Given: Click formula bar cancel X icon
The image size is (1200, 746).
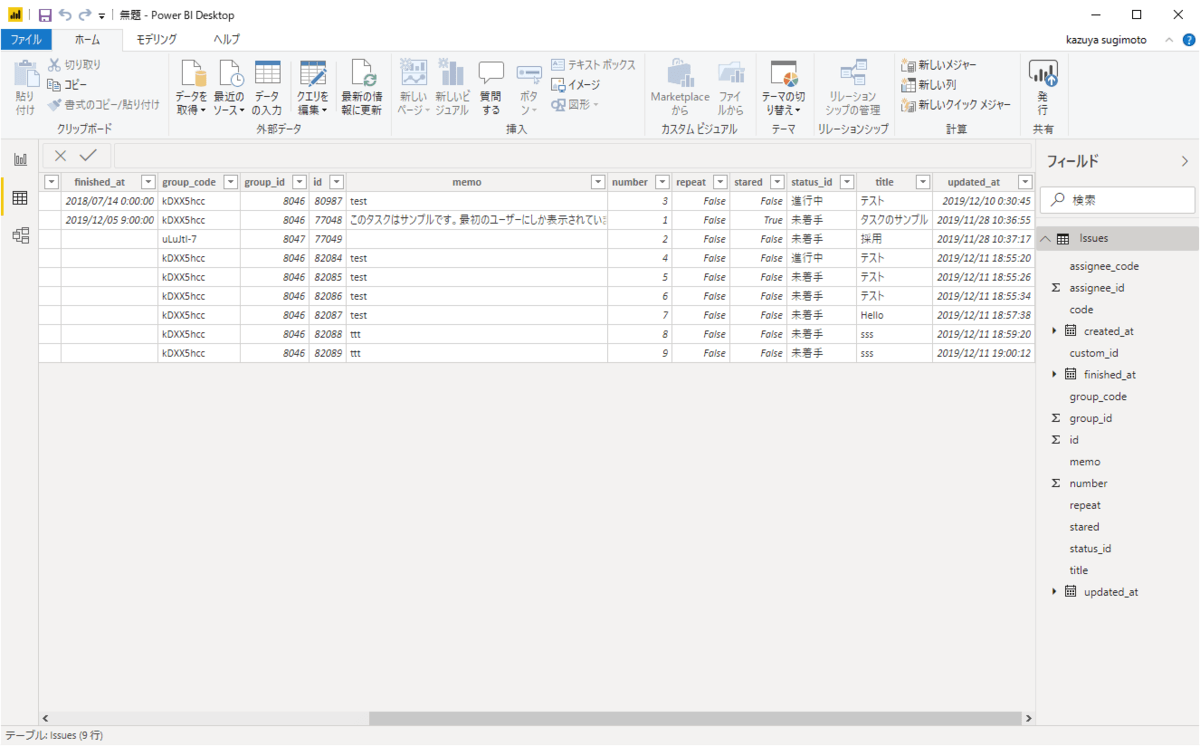Looking at the screenshot, I should point(61,155).
